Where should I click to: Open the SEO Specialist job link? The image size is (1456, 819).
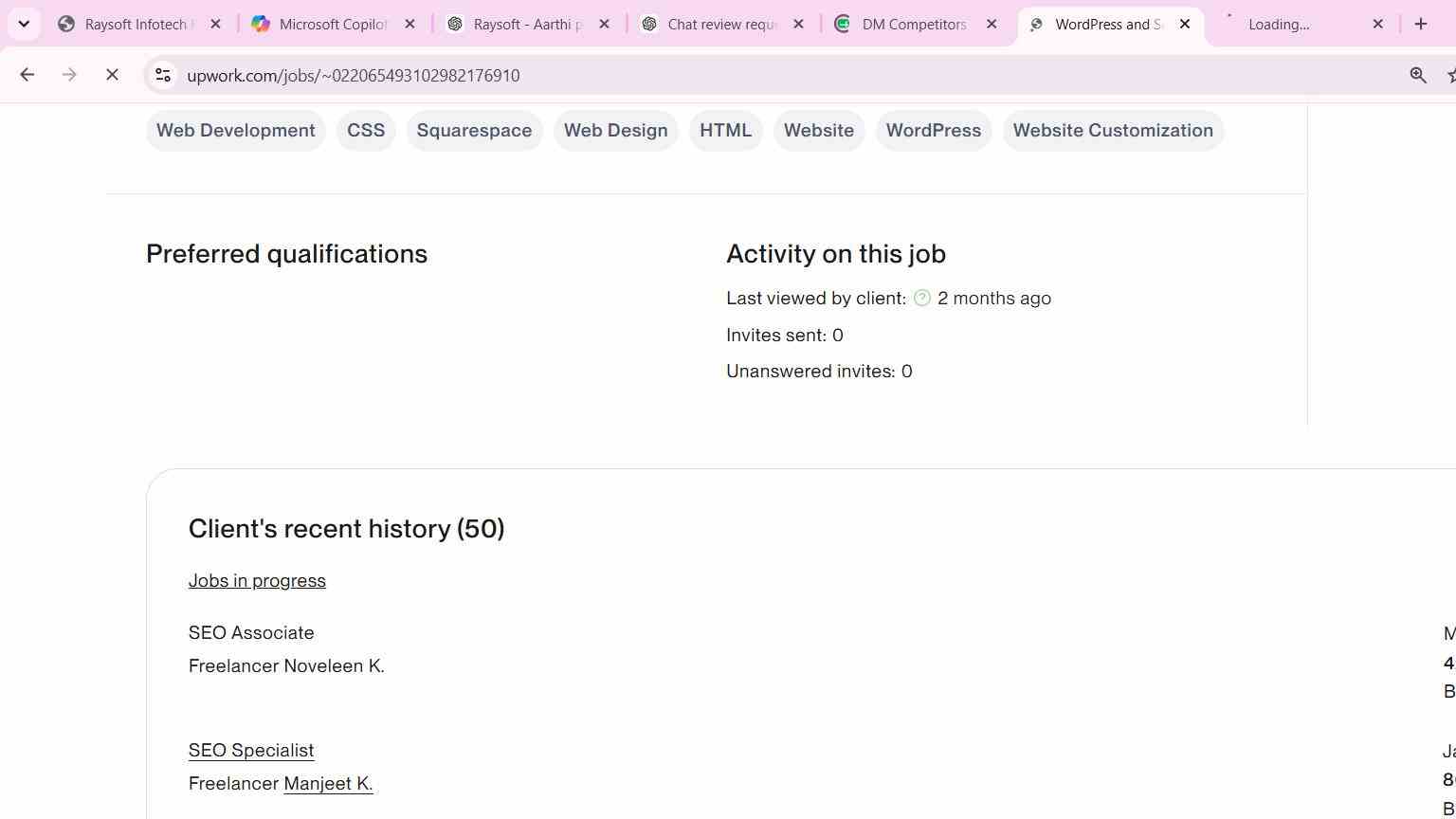pyautogui.click(x=251, y=751)
